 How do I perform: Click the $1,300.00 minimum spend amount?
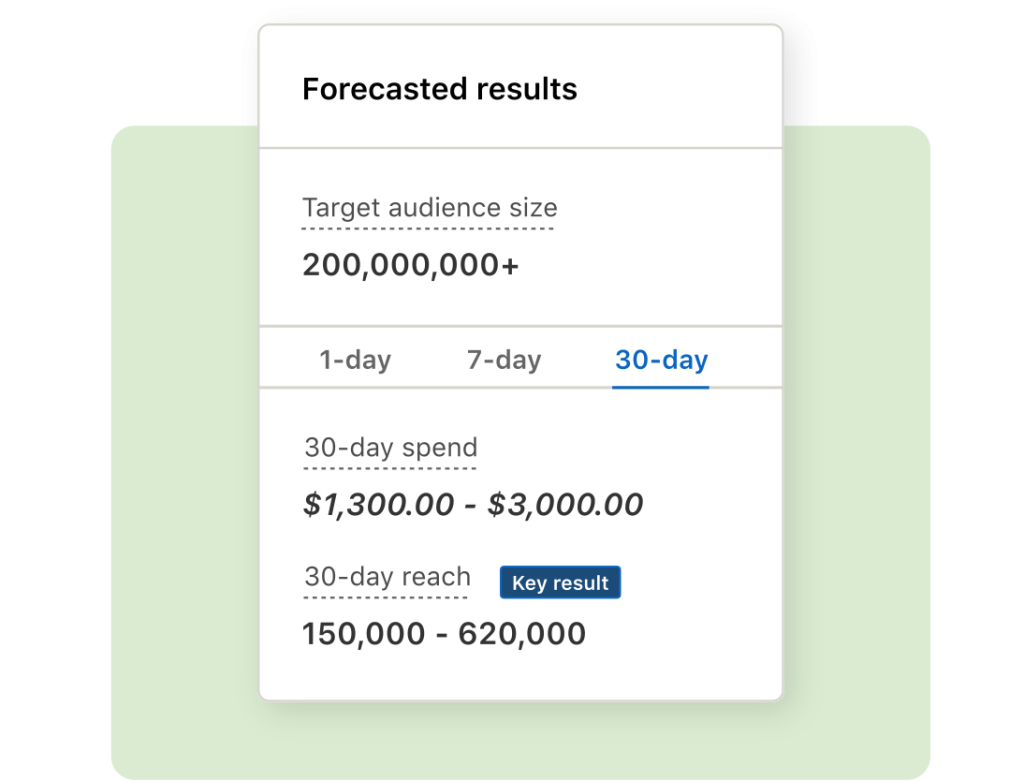(x=378, y=505)
